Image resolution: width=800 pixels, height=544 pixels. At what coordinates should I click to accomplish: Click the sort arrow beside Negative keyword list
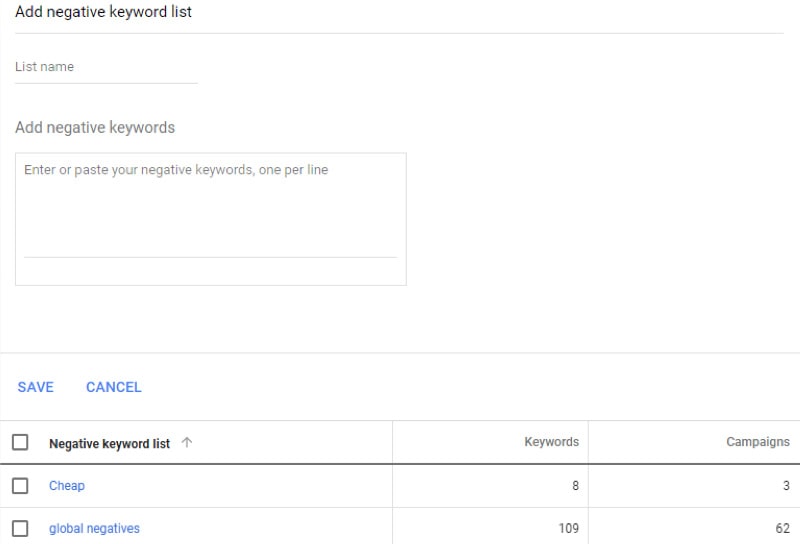click(187, 443)
